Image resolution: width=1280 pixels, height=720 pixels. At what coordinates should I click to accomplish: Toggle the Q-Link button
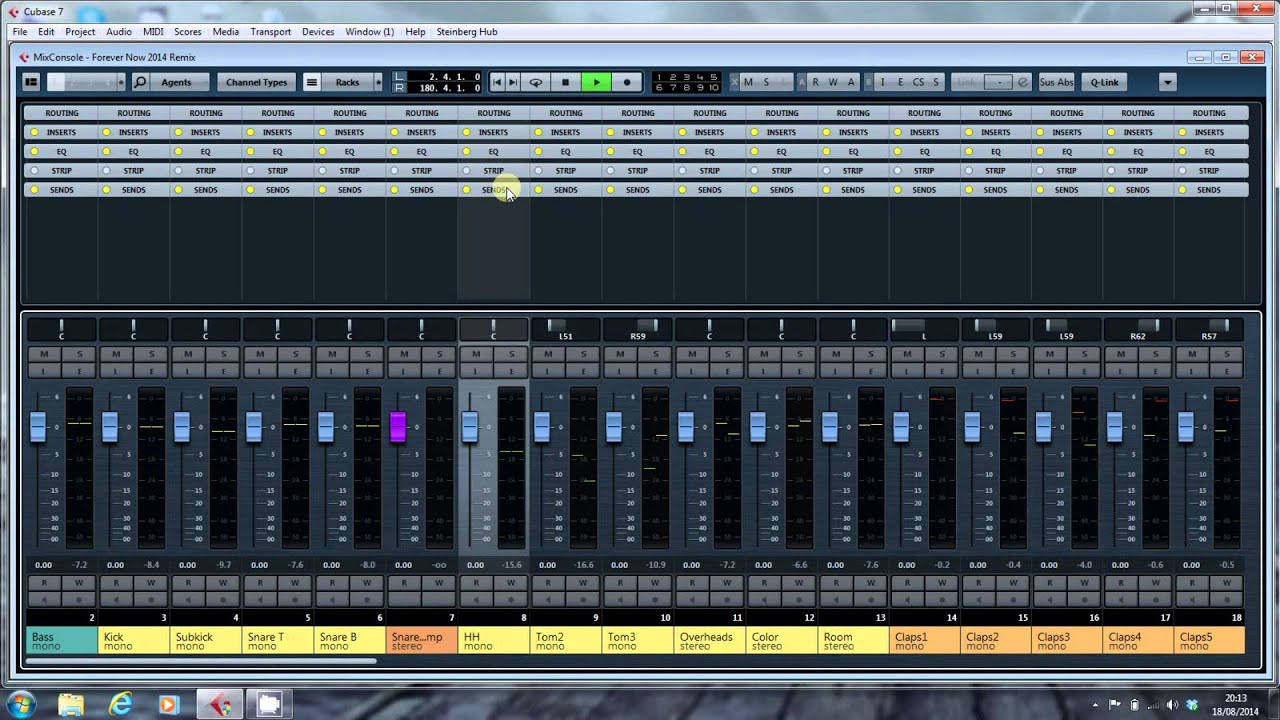1105,82
